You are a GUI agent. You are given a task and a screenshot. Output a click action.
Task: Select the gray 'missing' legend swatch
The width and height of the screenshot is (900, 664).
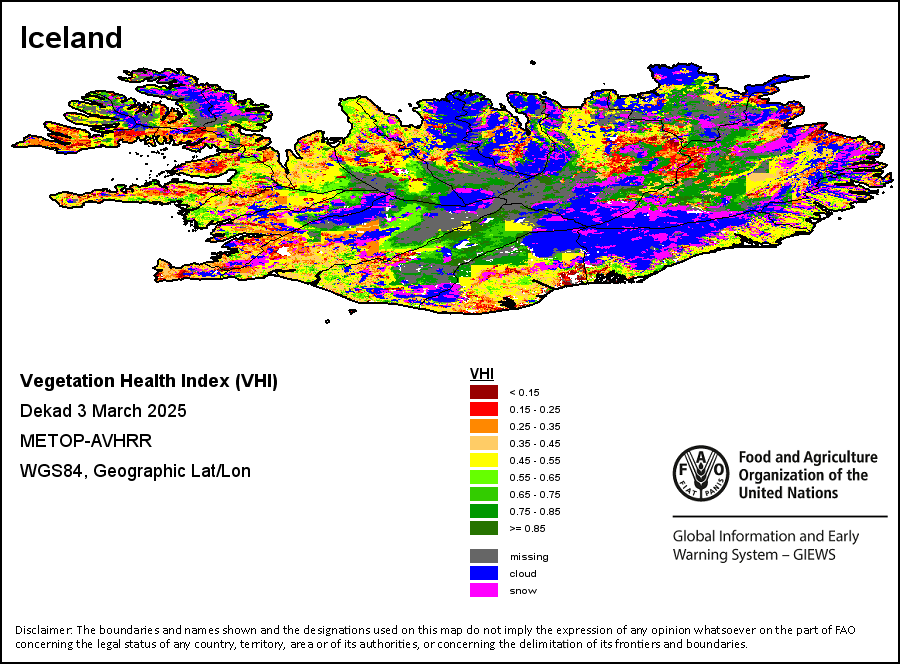click(484, 556)
